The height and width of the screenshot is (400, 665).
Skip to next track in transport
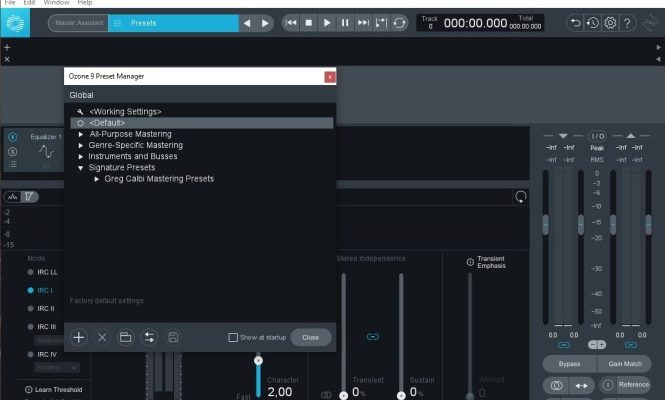click(x=363, y=23)
